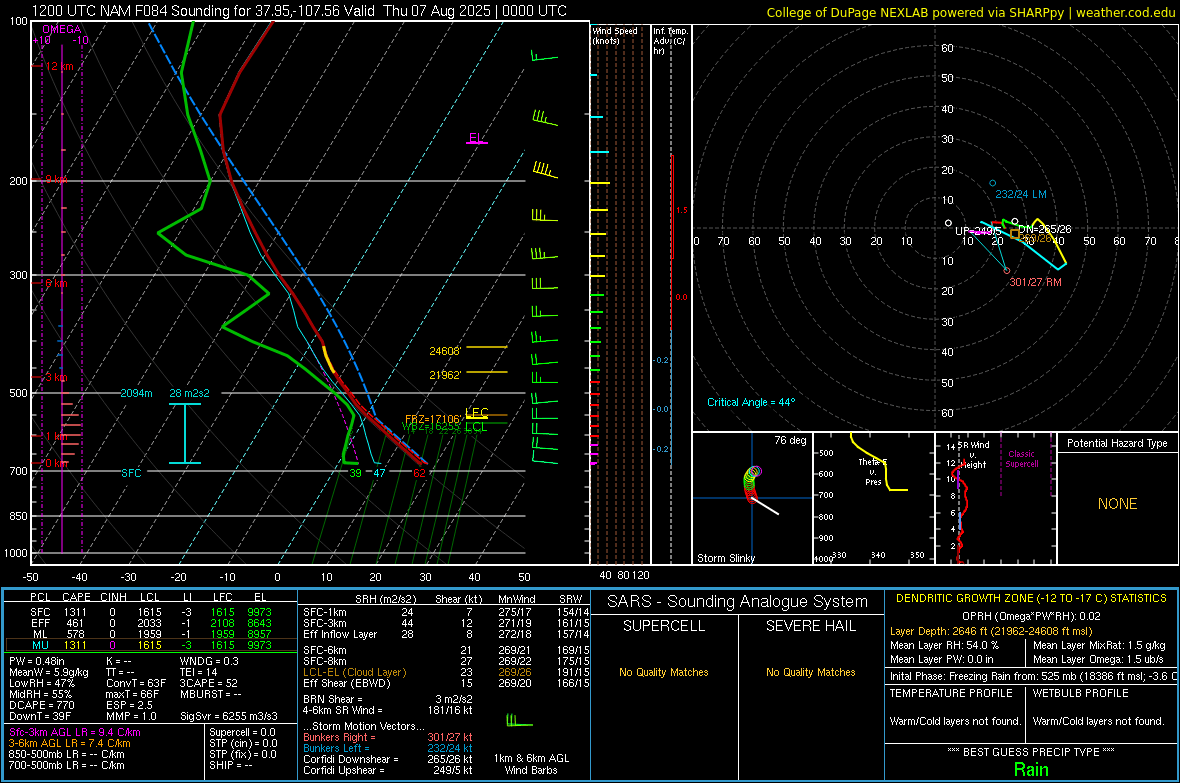Screen dimensions: 1180x783
Task: Click the Supercell = 0.0 parameter
Action: [x=242, y=732]
